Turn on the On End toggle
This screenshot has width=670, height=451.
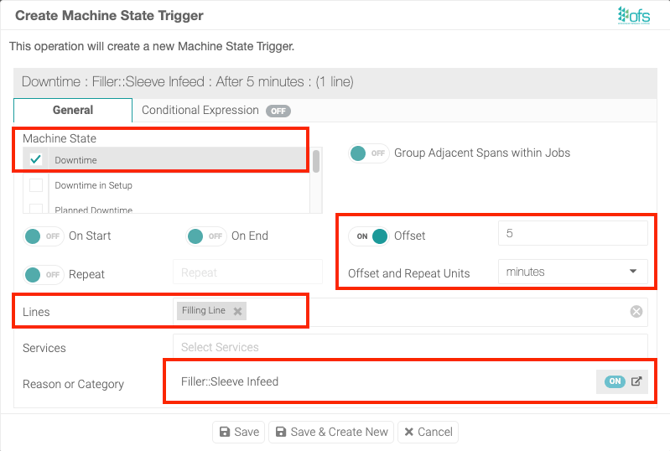click(x=205, y=237)
